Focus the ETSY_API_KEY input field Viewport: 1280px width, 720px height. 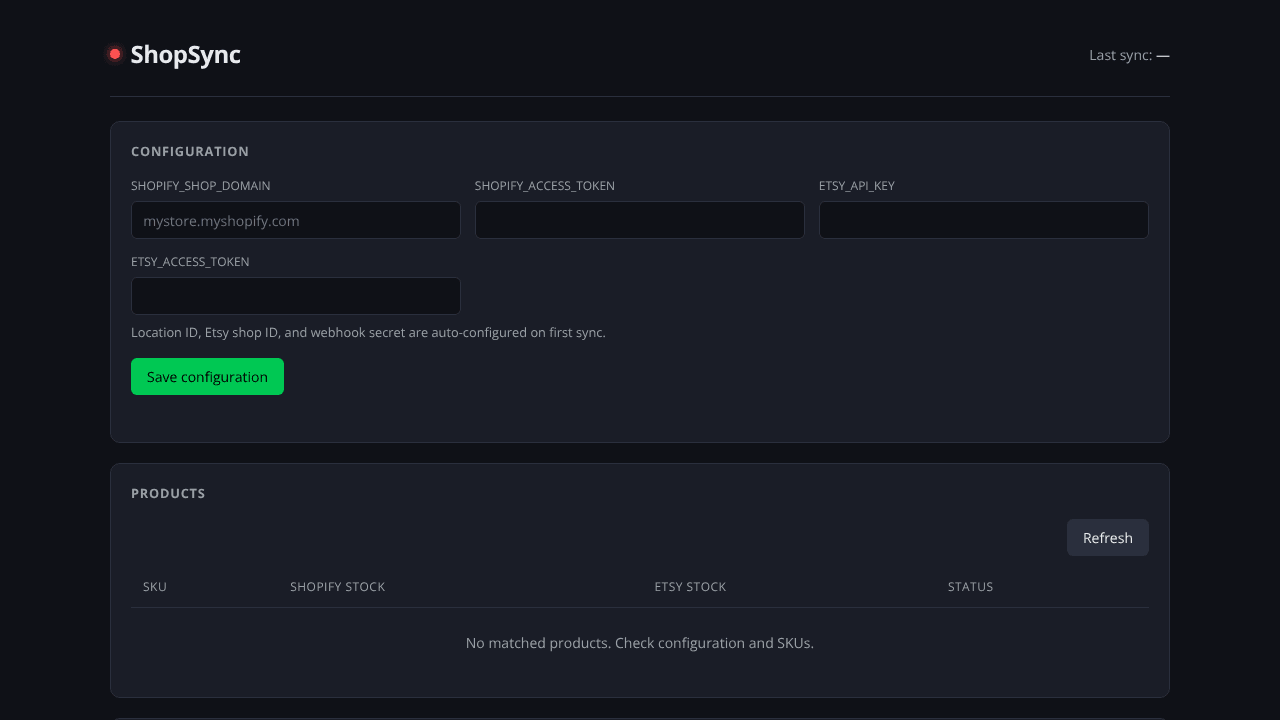tap(984, 220)
